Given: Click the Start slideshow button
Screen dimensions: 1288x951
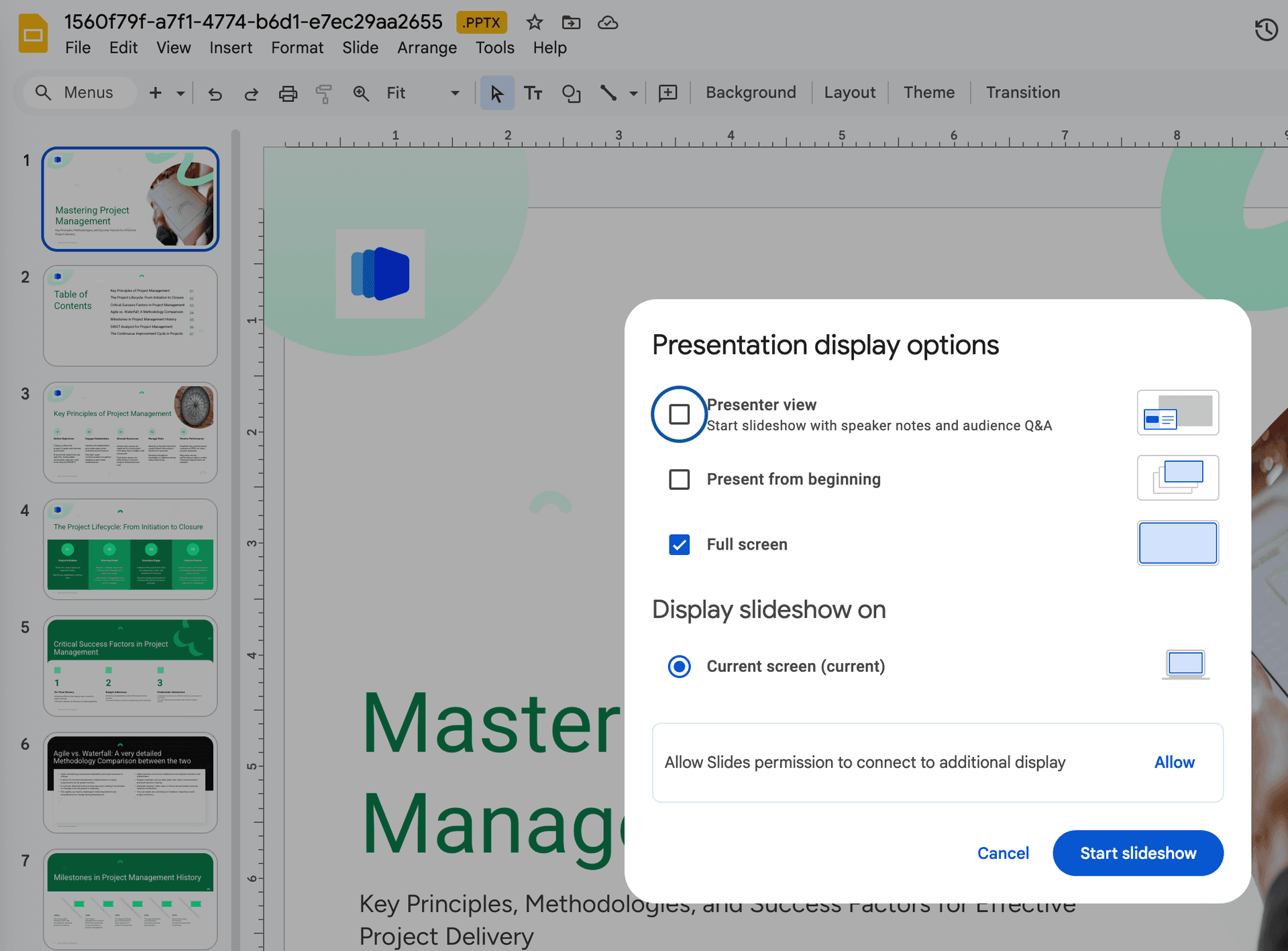Looking at the screenshot, I should [x=1138, y=853].
